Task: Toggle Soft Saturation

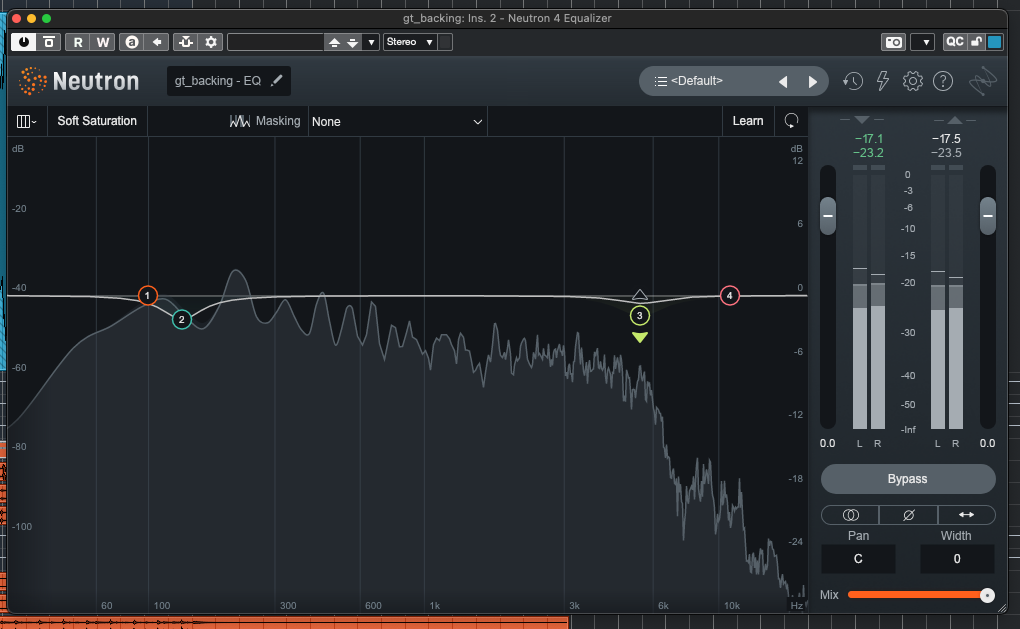Action: click(x=97, y=121)
